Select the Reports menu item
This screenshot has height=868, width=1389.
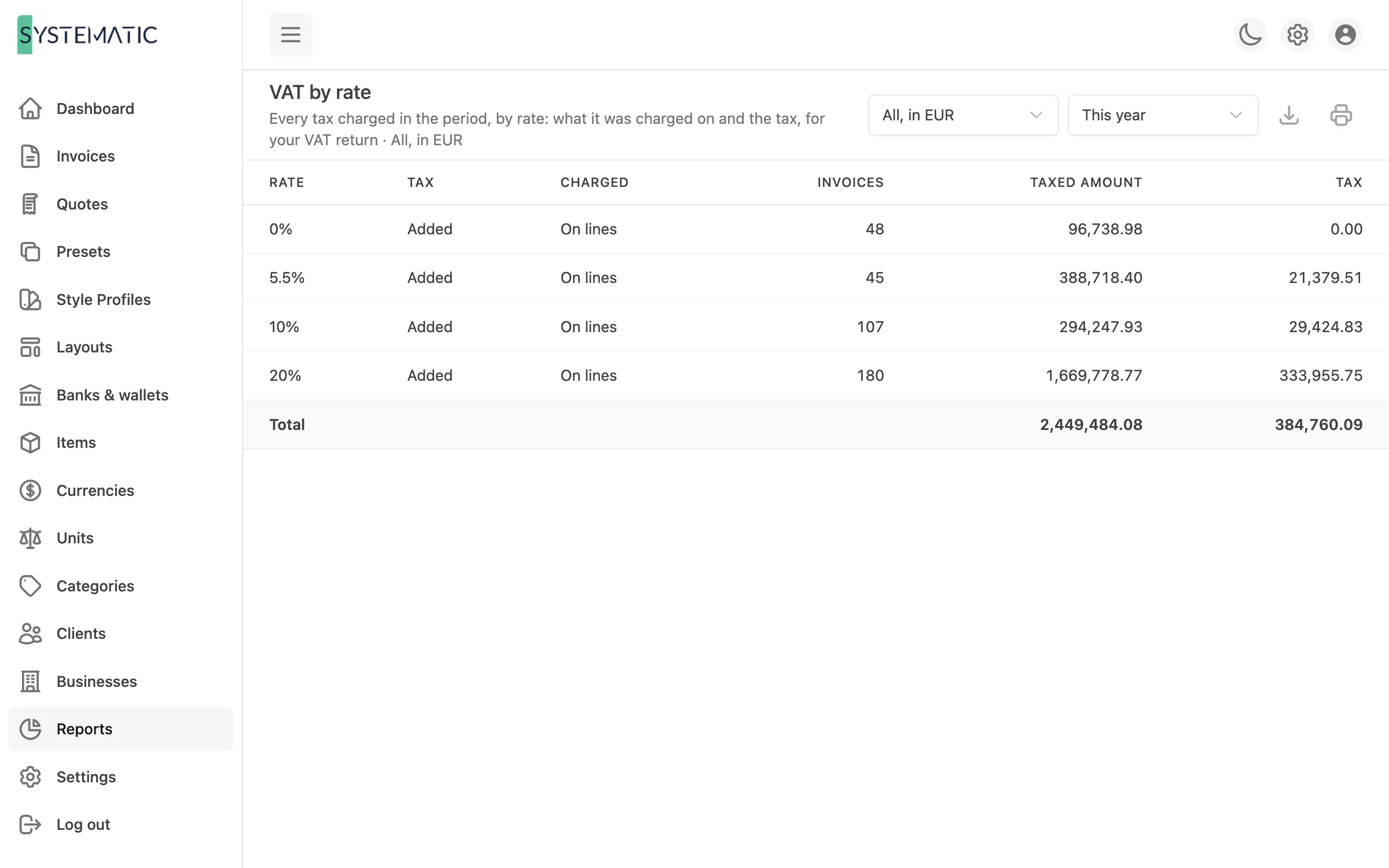tap(121, 729)
